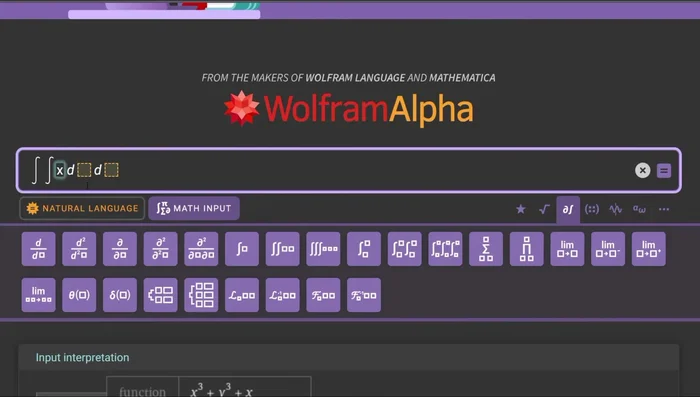Screen dimensions: 700x397
Task: Insert the second partial derivative ∂²/∂²□ template
Action: (x=160, y=249)
